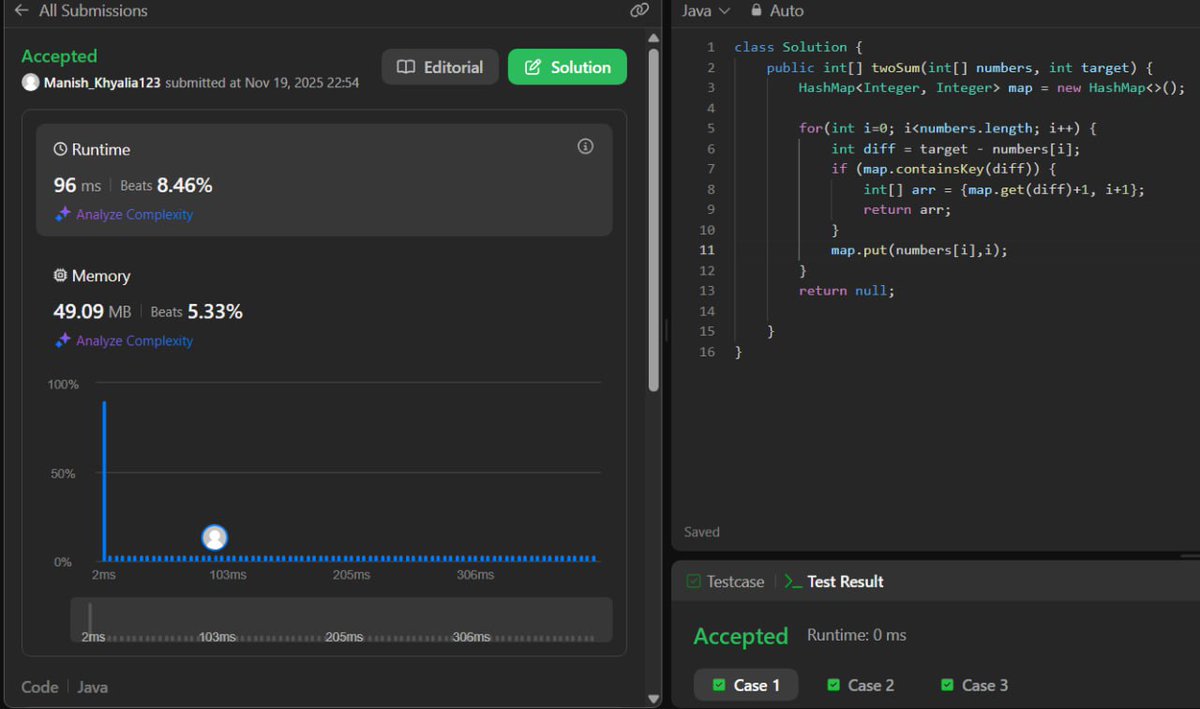
Task: Open the Java language dropdown
Action: point(705,11)
